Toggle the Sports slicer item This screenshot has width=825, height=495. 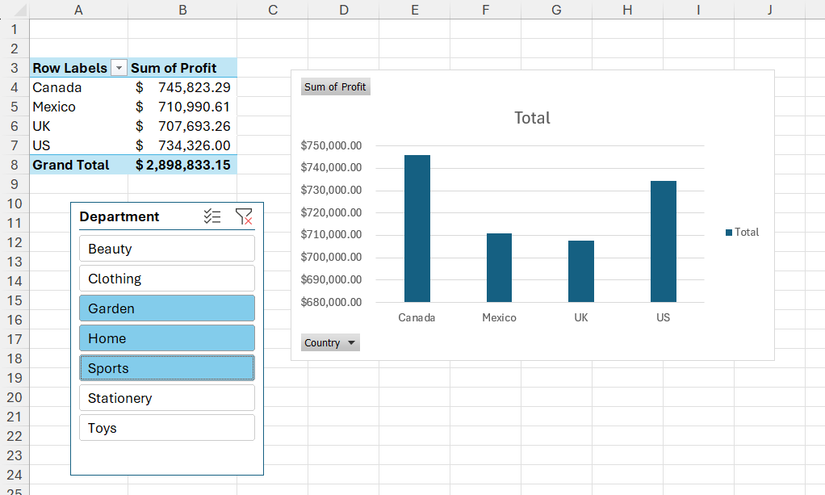pyautogui.click(x=167, y=368)
